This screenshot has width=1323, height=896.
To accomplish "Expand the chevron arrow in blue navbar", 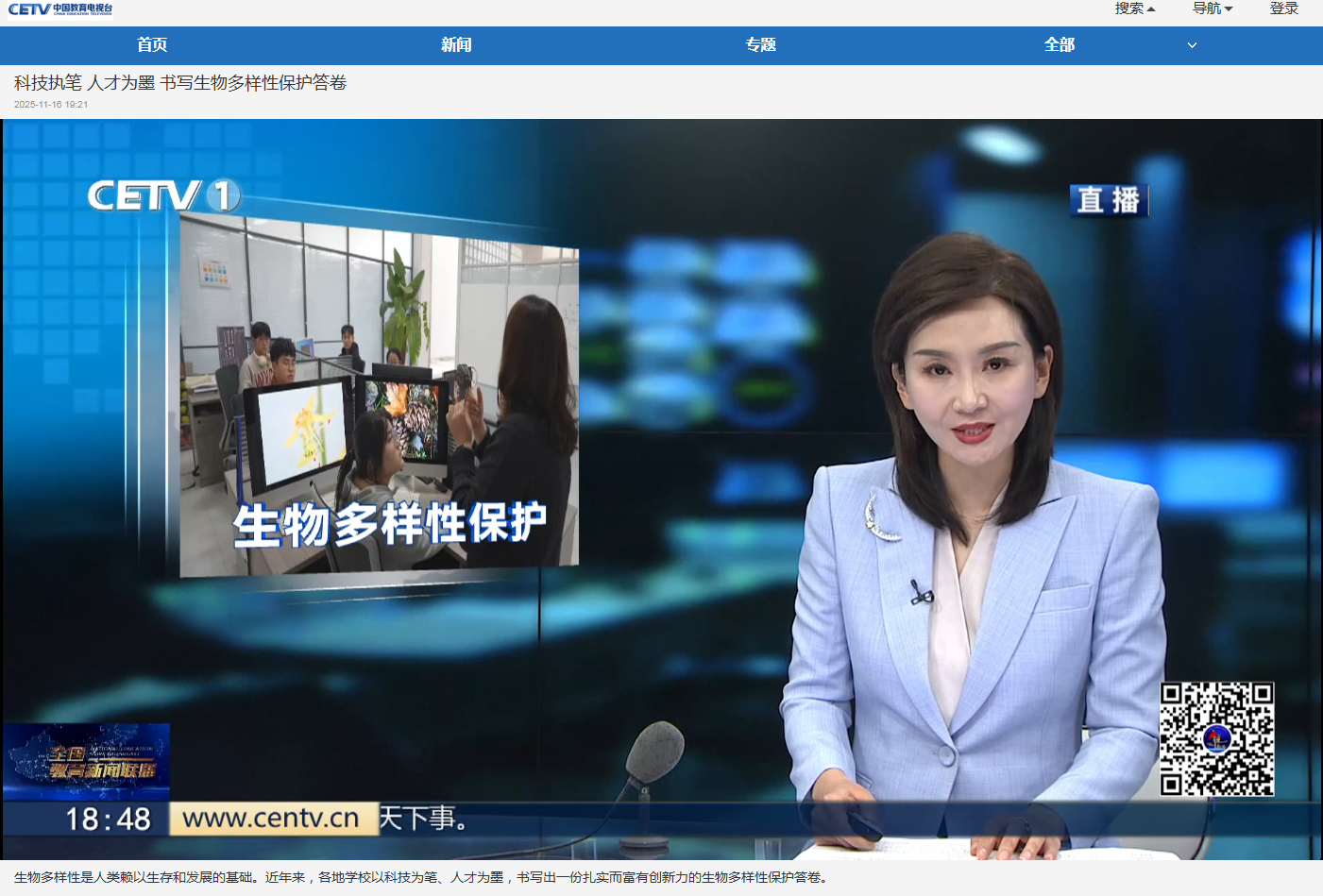I will pos(1192,45).
